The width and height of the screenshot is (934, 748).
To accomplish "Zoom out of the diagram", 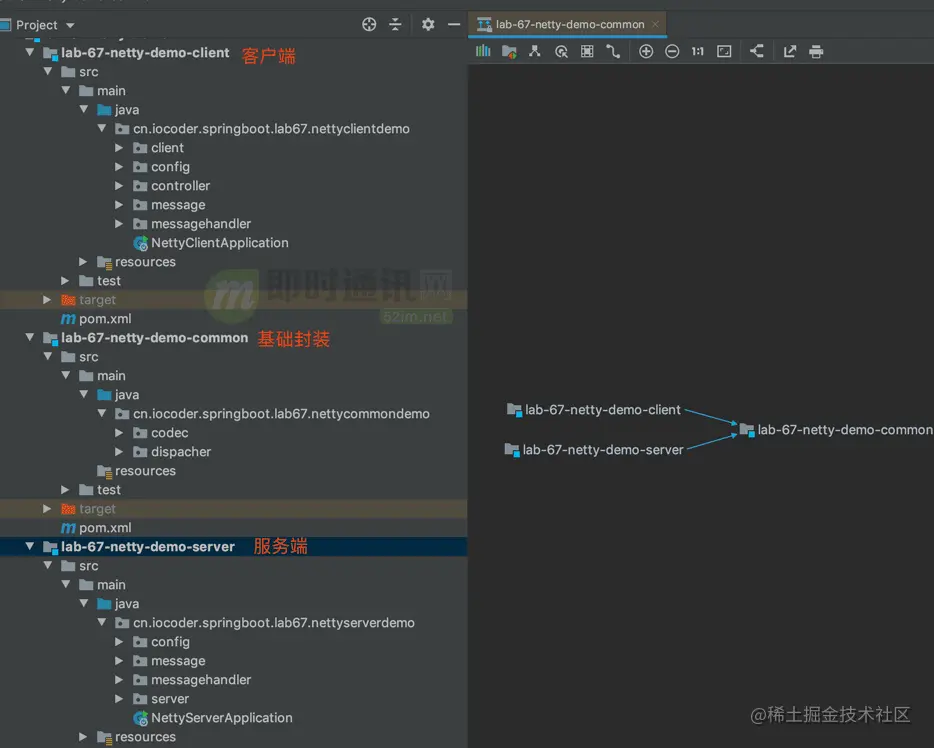I will tap(672, 51).
